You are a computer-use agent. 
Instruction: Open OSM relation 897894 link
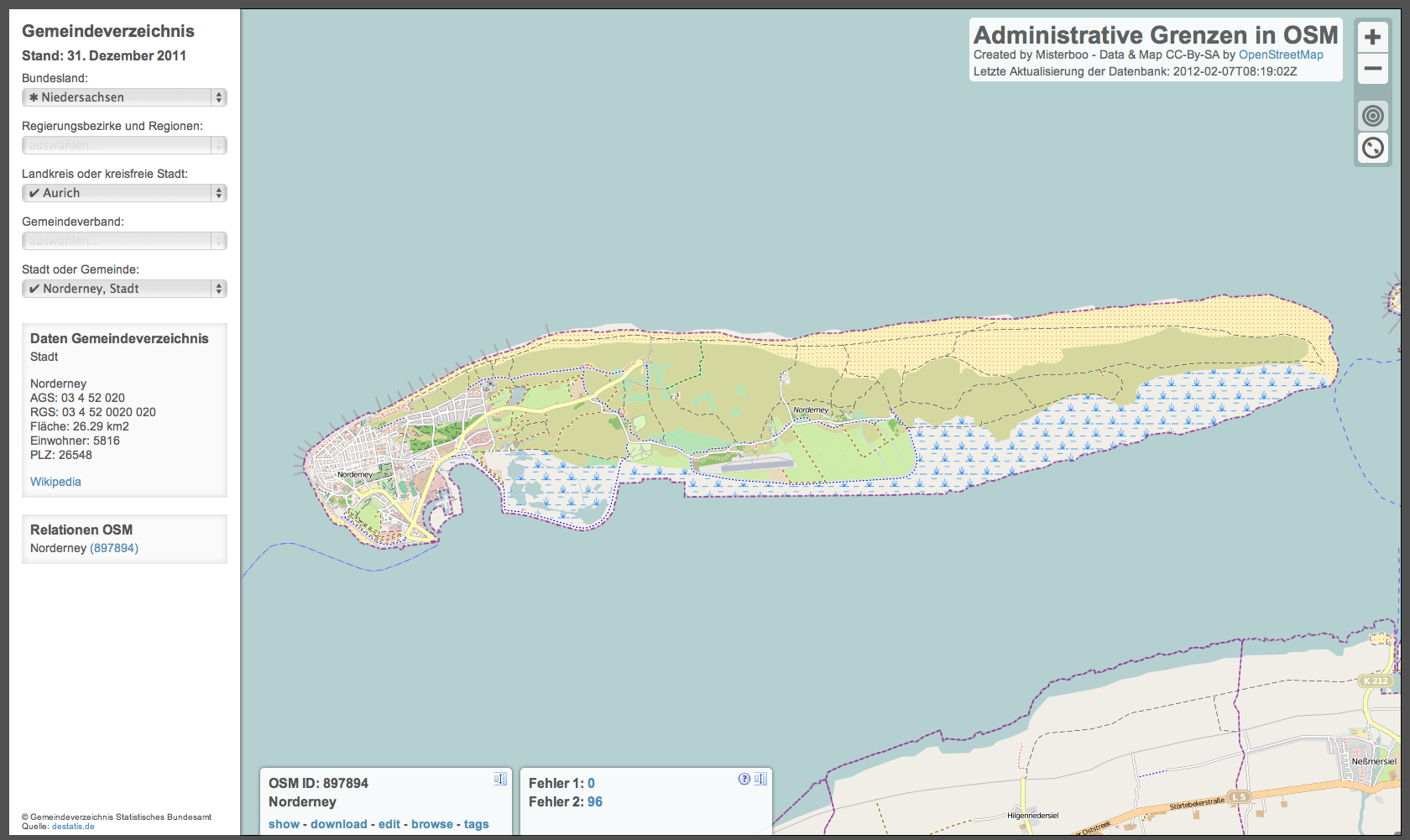pyautogui.click(x=114, y=548)
